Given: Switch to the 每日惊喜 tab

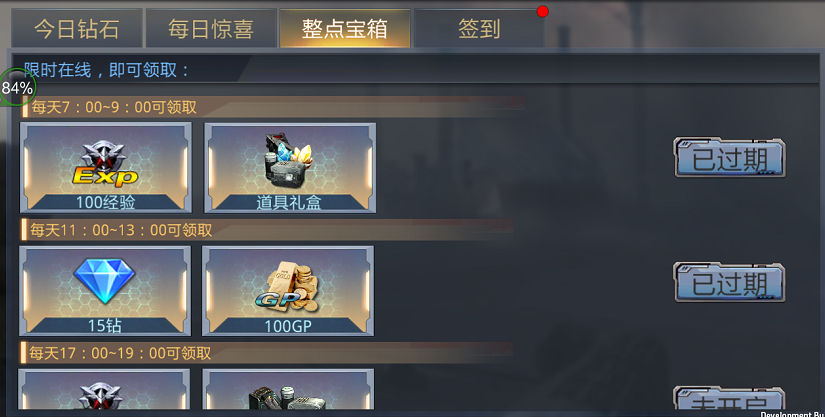Looking at the screenshot, I should [x=211, y=28].
